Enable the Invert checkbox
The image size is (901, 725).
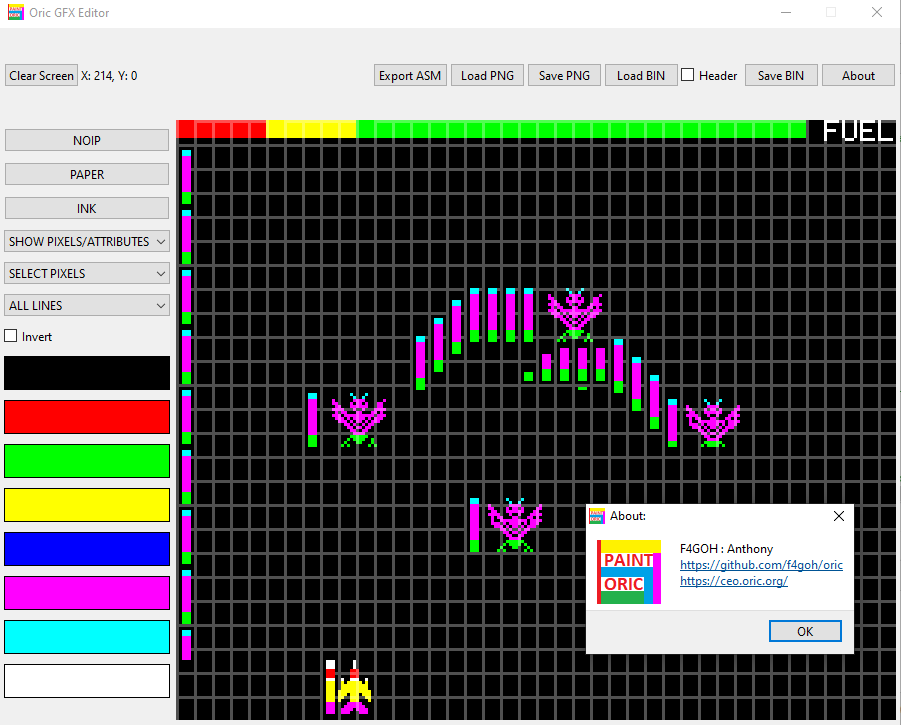12,337
